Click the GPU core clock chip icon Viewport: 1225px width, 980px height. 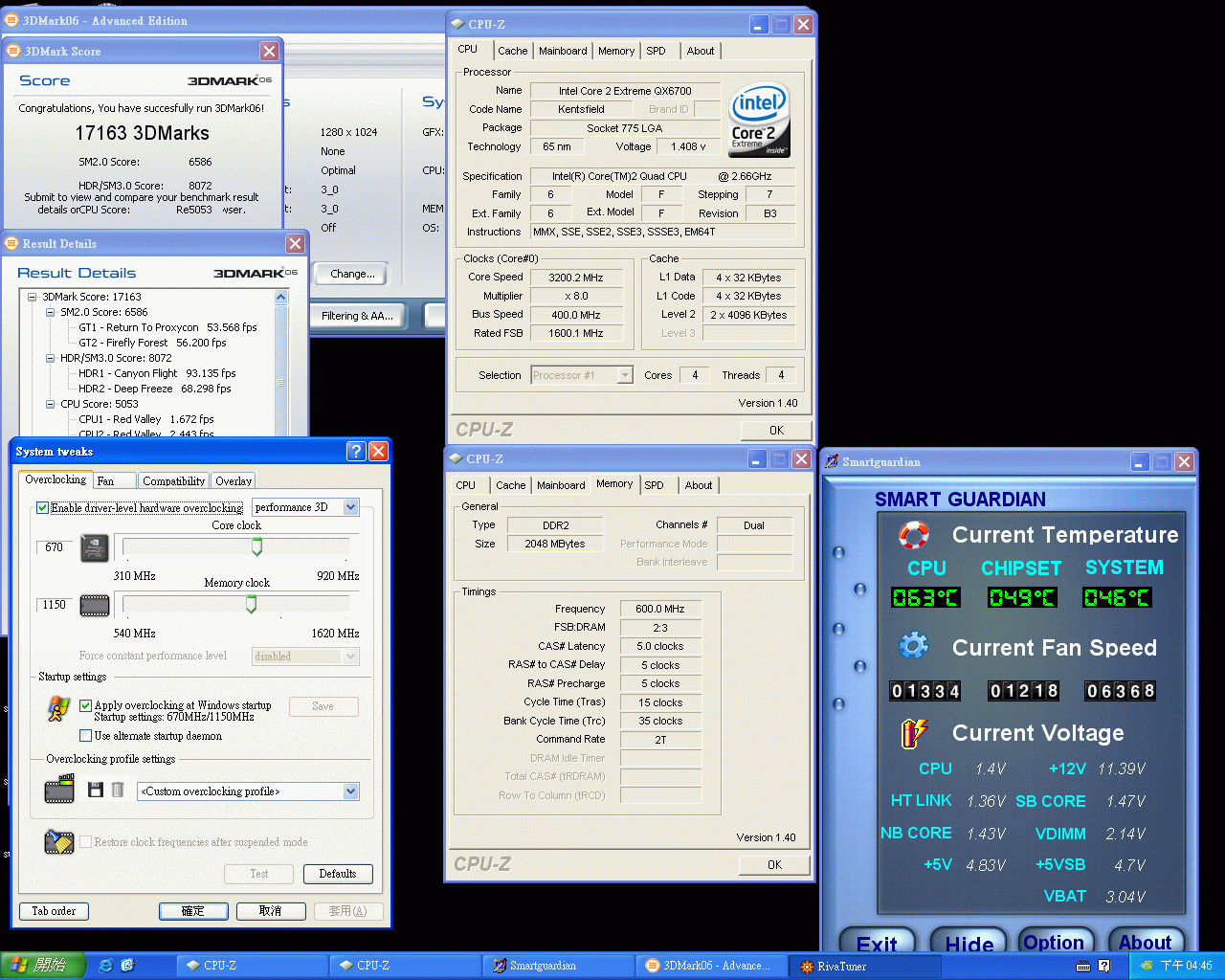95,547
